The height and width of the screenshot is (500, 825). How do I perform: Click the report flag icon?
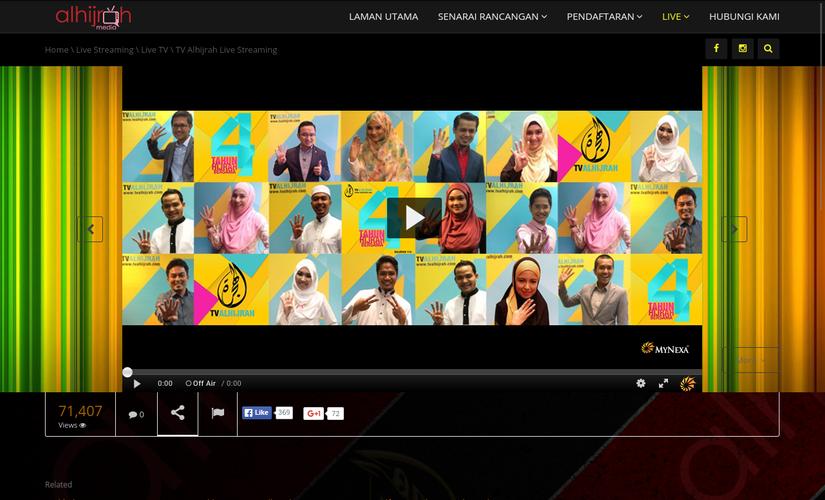218,413
